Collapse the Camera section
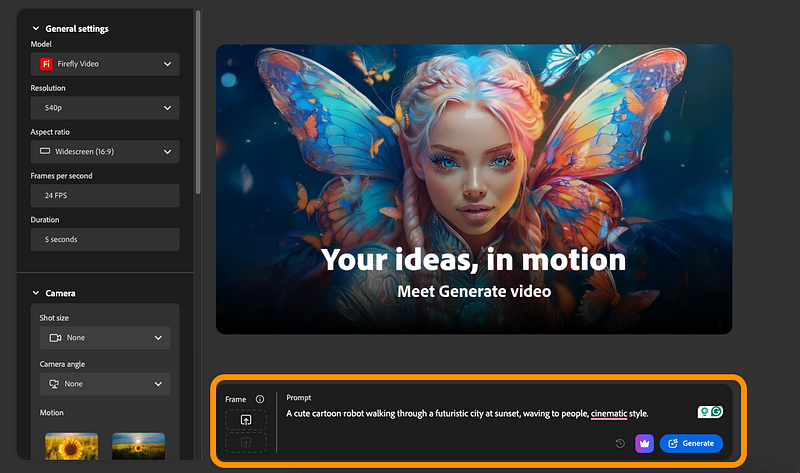 (37, 293)
